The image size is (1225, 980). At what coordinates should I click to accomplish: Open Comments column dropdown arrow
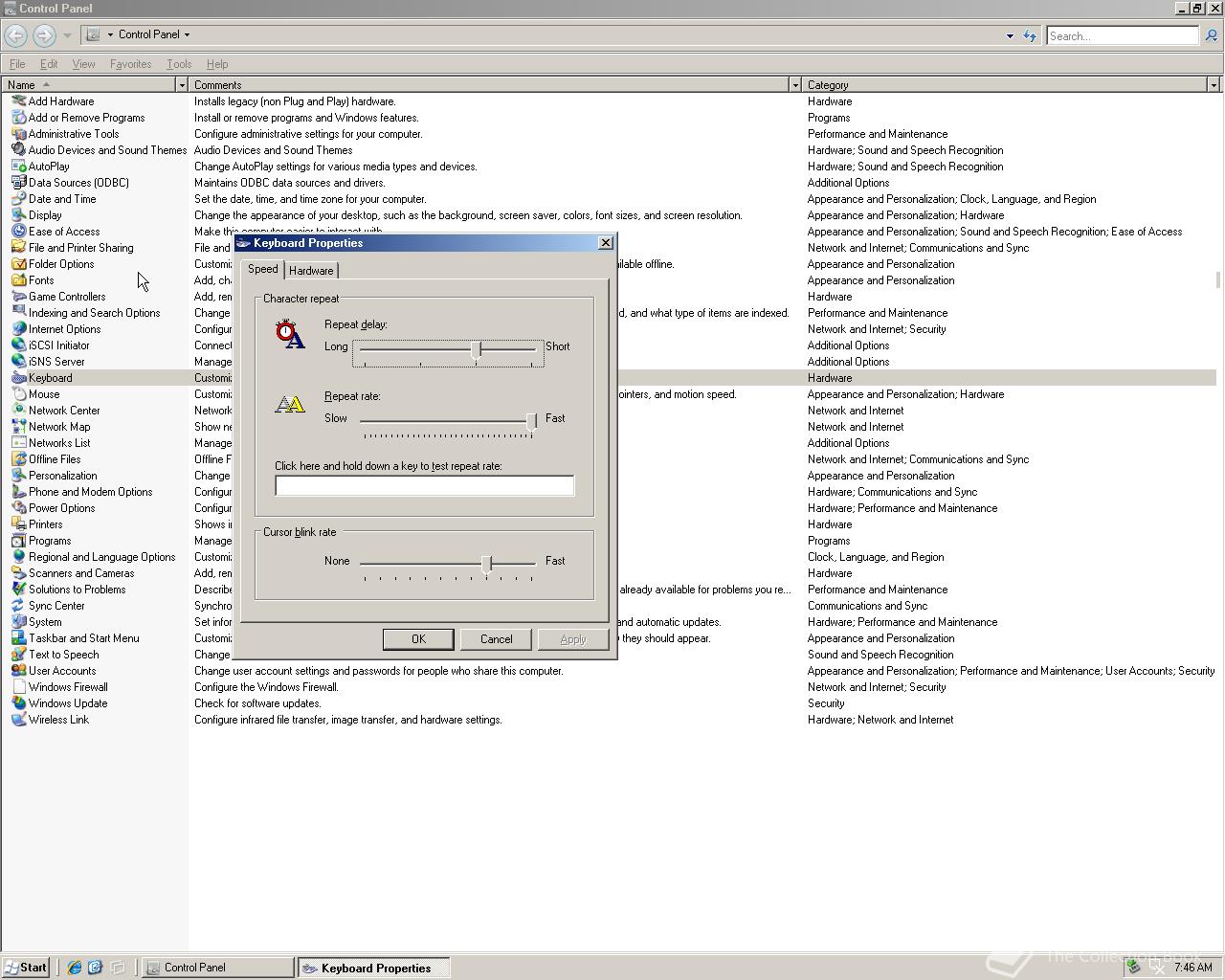click(794, 85)
